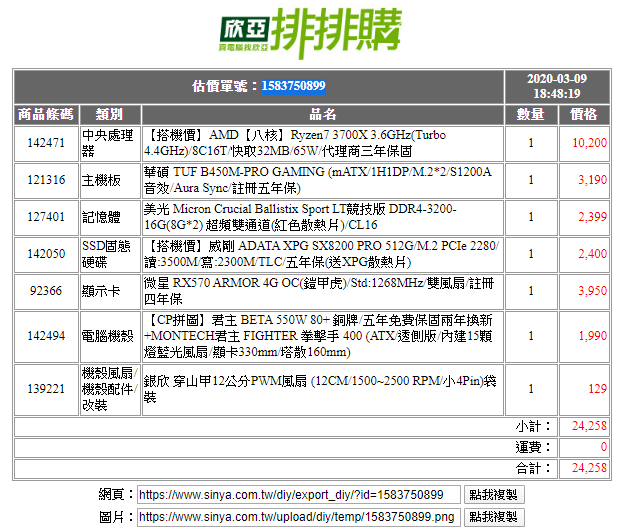Click the 品名 column header
The height and width of the screenshot is (530, 622).
click(x=323, y=115)
